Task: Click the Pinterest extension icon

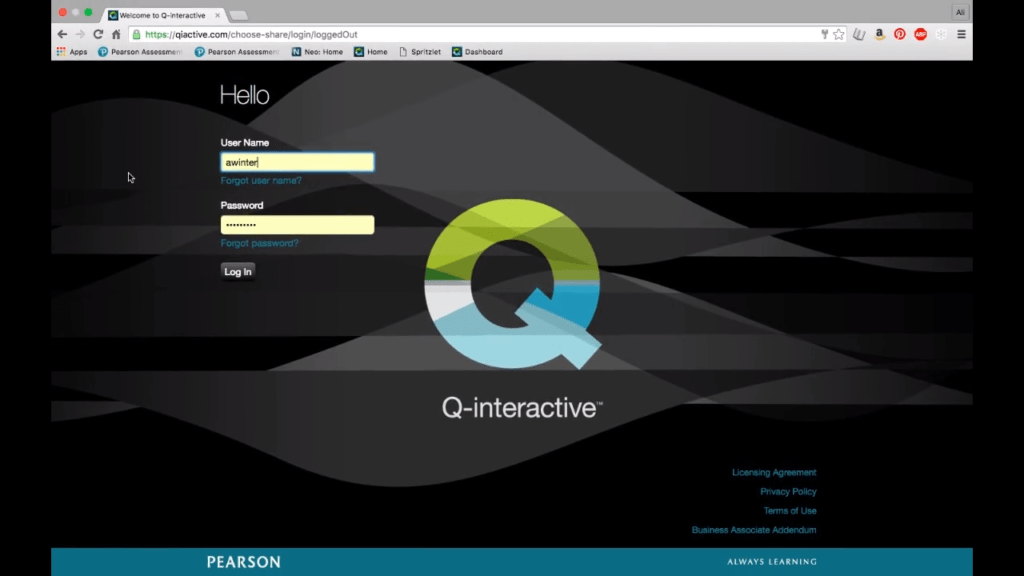Action: (900, 34)
